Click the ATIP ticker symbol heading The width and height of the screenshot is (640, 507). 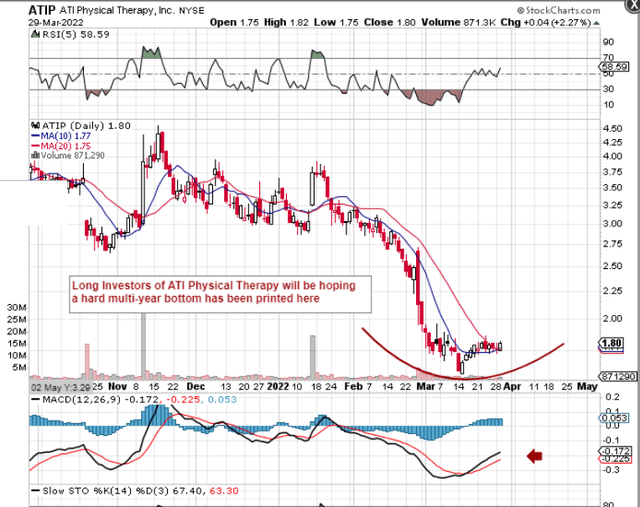[x=42, y=9]
